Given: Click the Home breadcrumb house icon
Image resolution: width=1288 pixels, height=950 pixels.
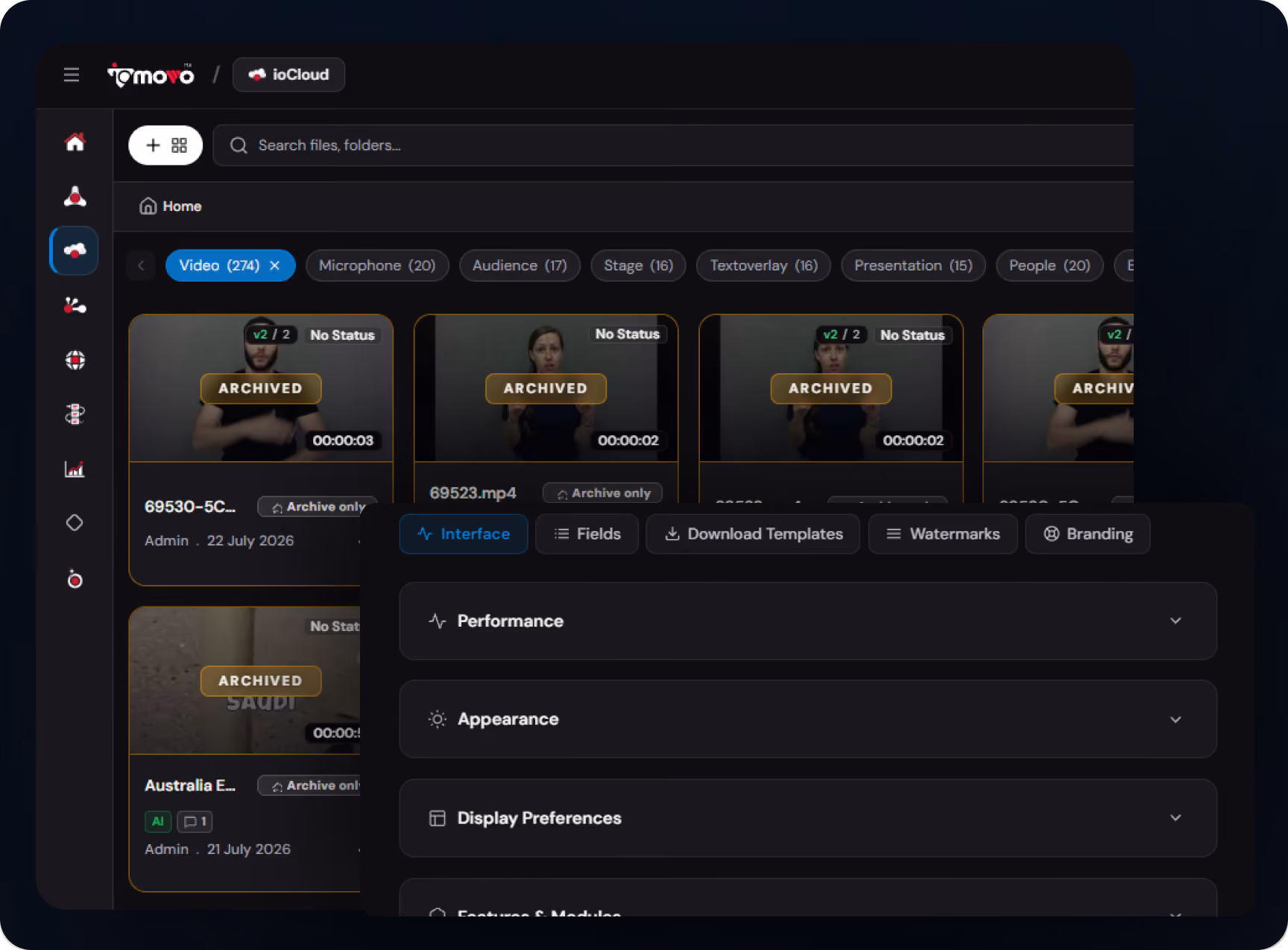Looking at the screenshot, I should coord(148,206).
